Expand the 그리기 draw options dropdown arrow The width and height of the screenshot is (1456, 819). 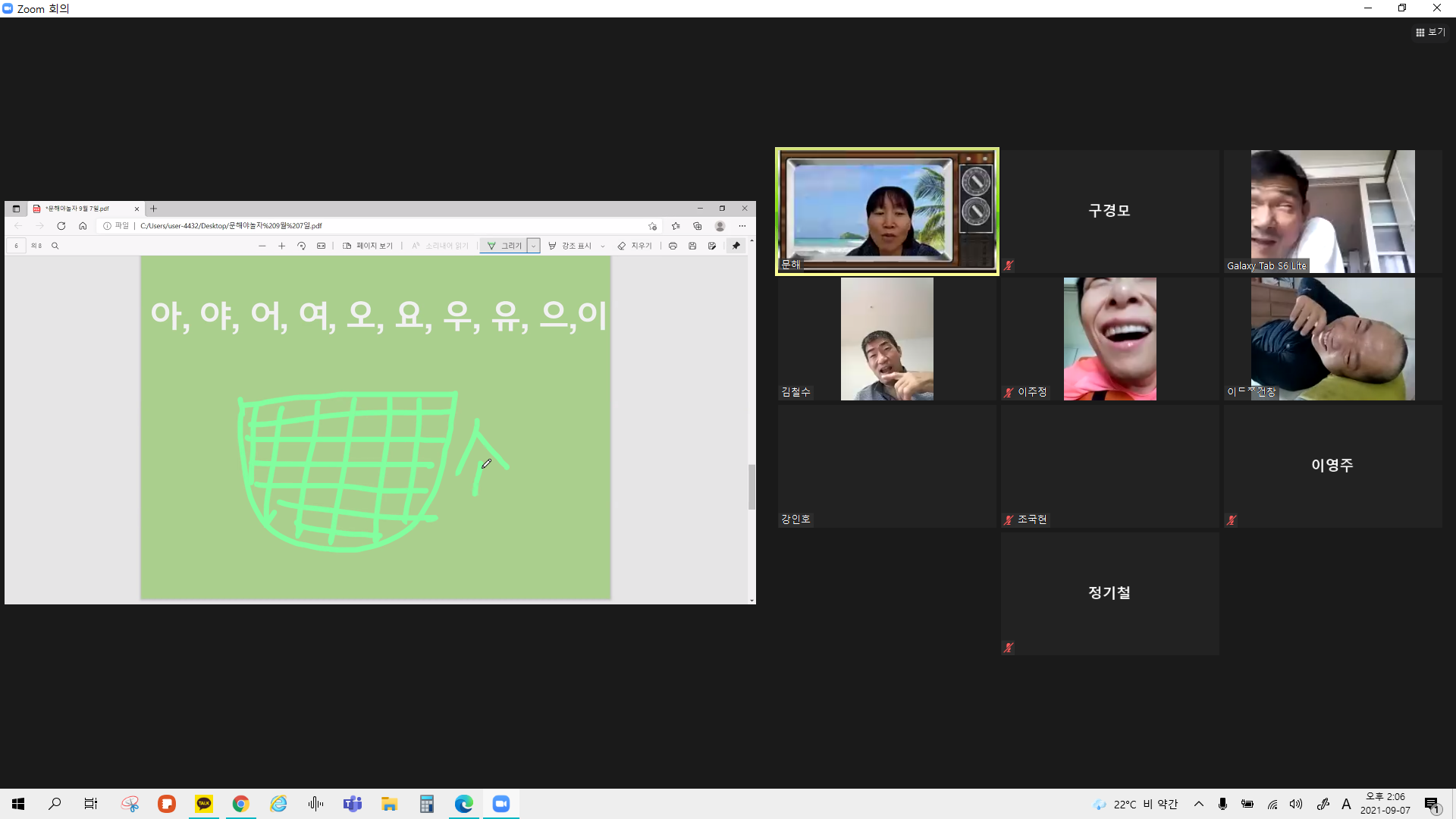click(x=534, y=246)
